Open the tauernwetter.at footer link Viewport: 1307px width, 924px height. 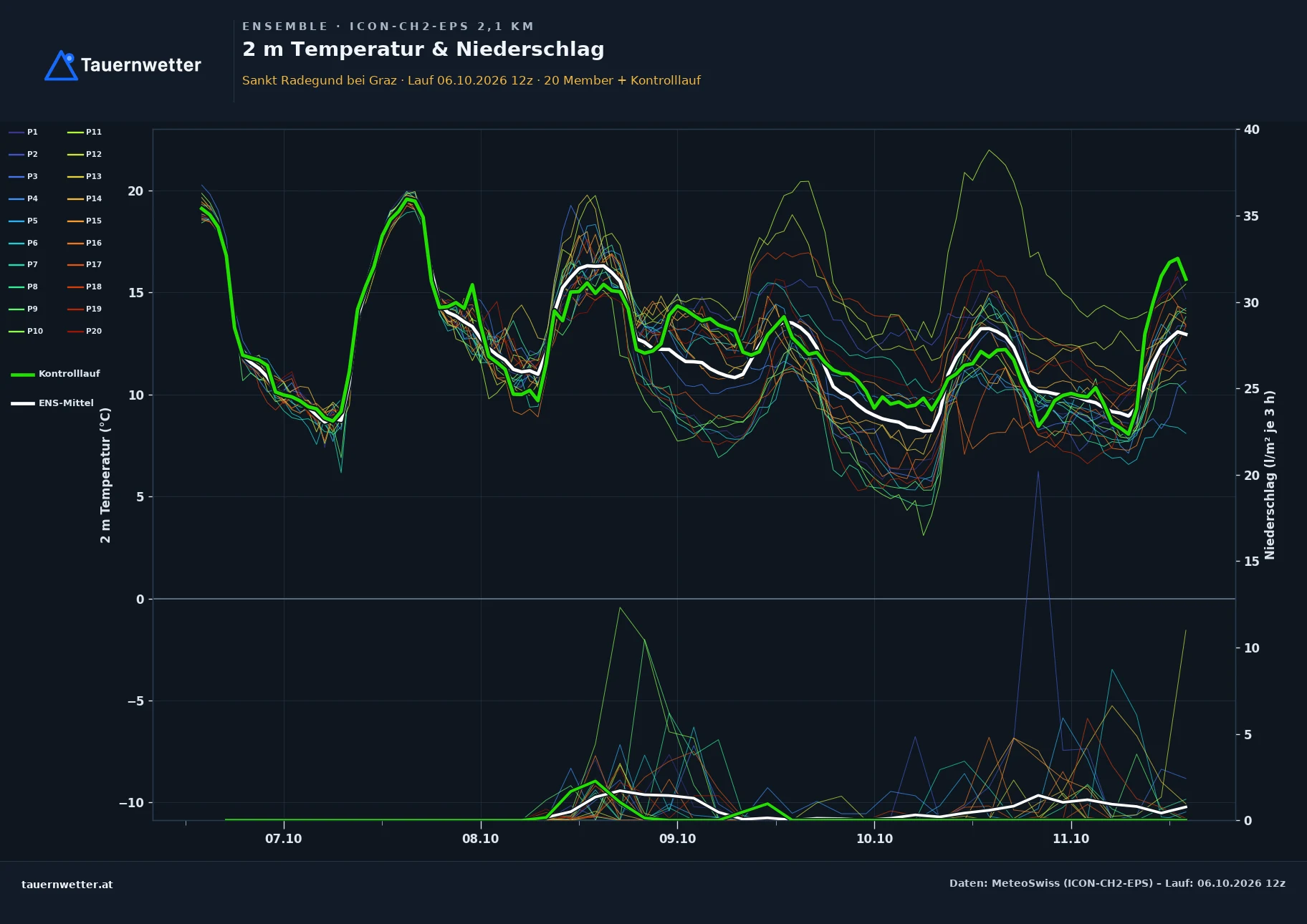pos(67,885)
